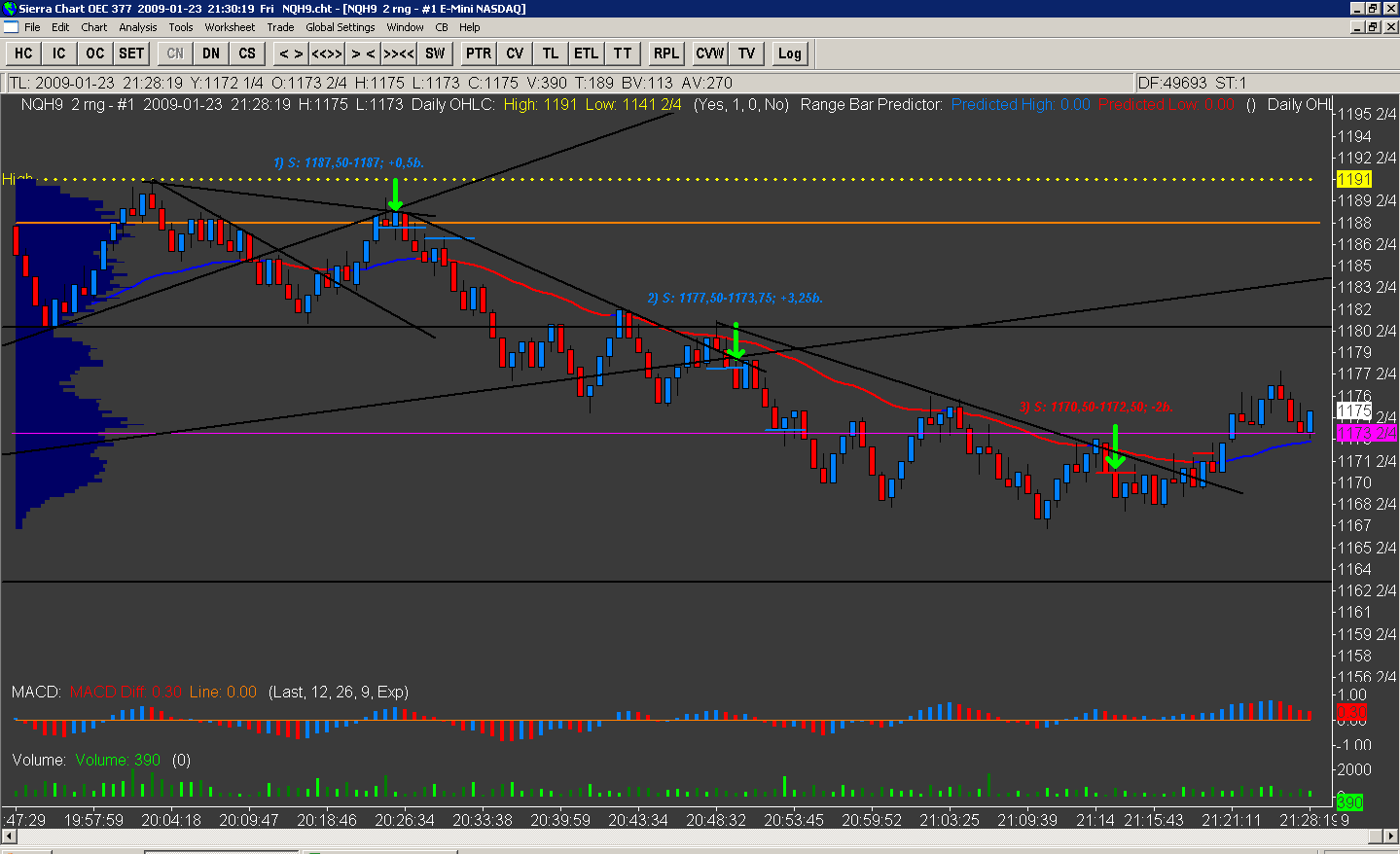The width and height of the screenshot is (1400, 854).
Task: Open the Help menu
Action: click(470, 27)
